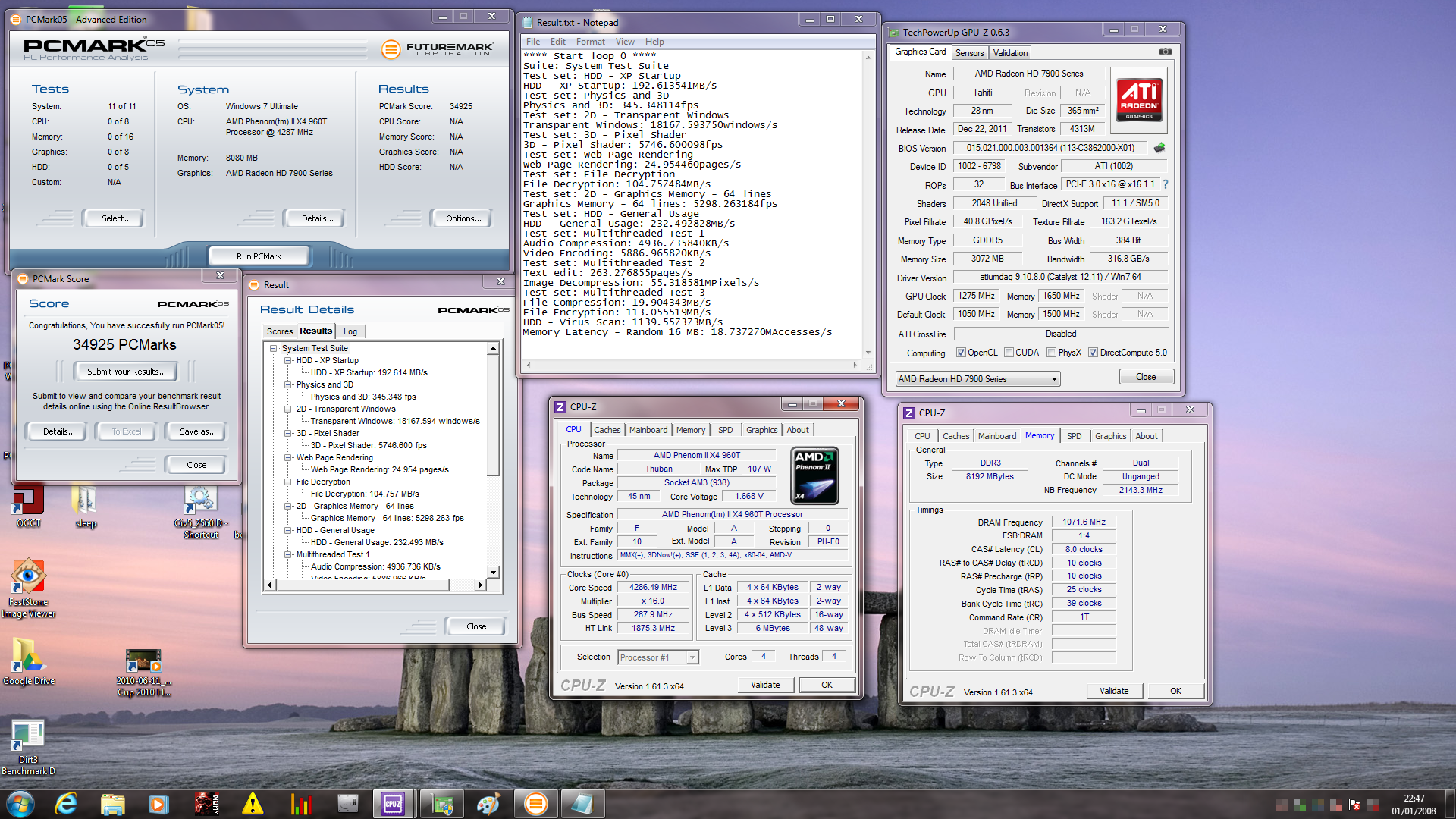Switch to Notepad taskbar button
This screenshot has height=819, width=1456.
tap(582, 804)
